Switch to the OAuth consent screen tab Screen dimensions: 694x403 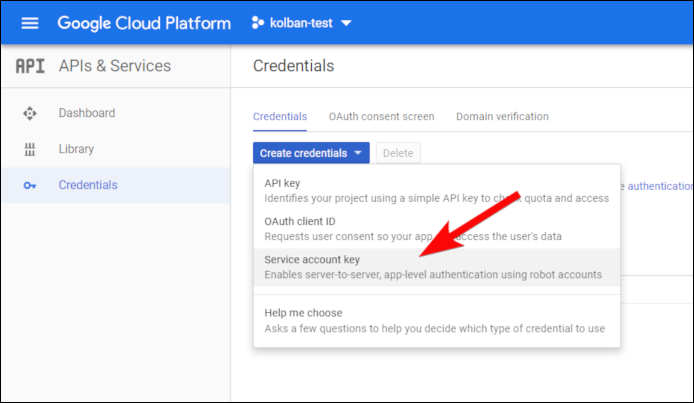(x=381, y=116)
